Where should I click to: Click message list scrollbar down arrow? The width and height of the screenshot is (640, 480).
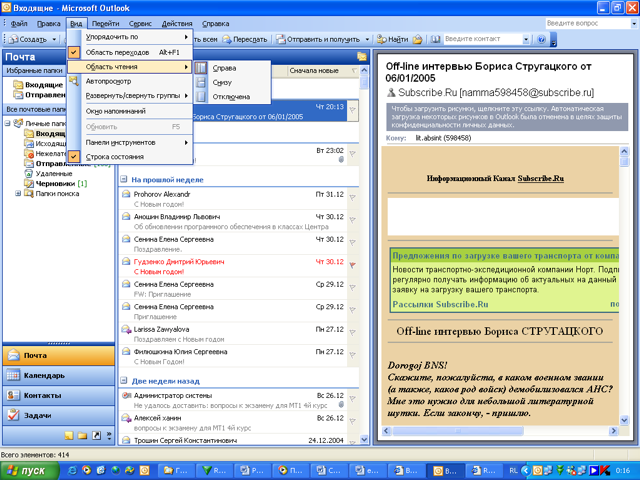coord(364,440)
